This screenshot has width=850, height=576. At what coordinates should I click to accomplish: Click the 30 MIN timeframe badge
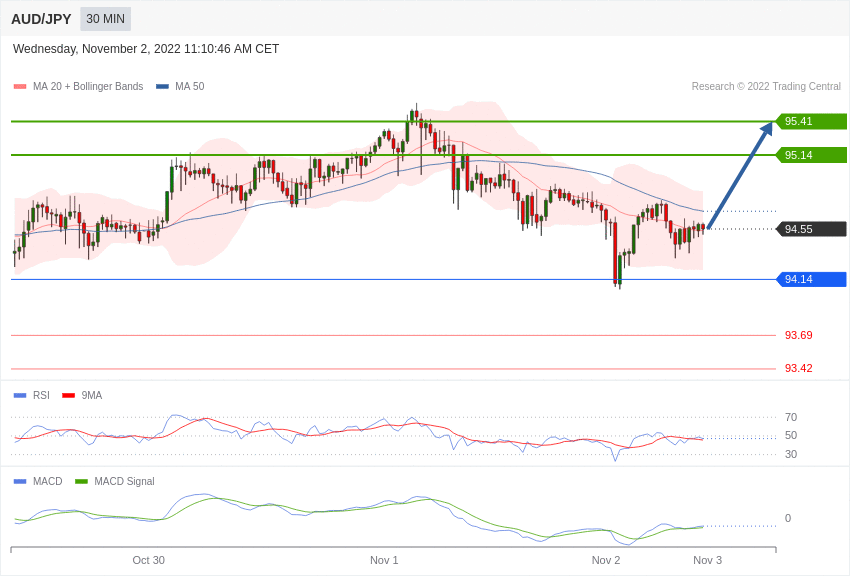click(x=106, y=19)
